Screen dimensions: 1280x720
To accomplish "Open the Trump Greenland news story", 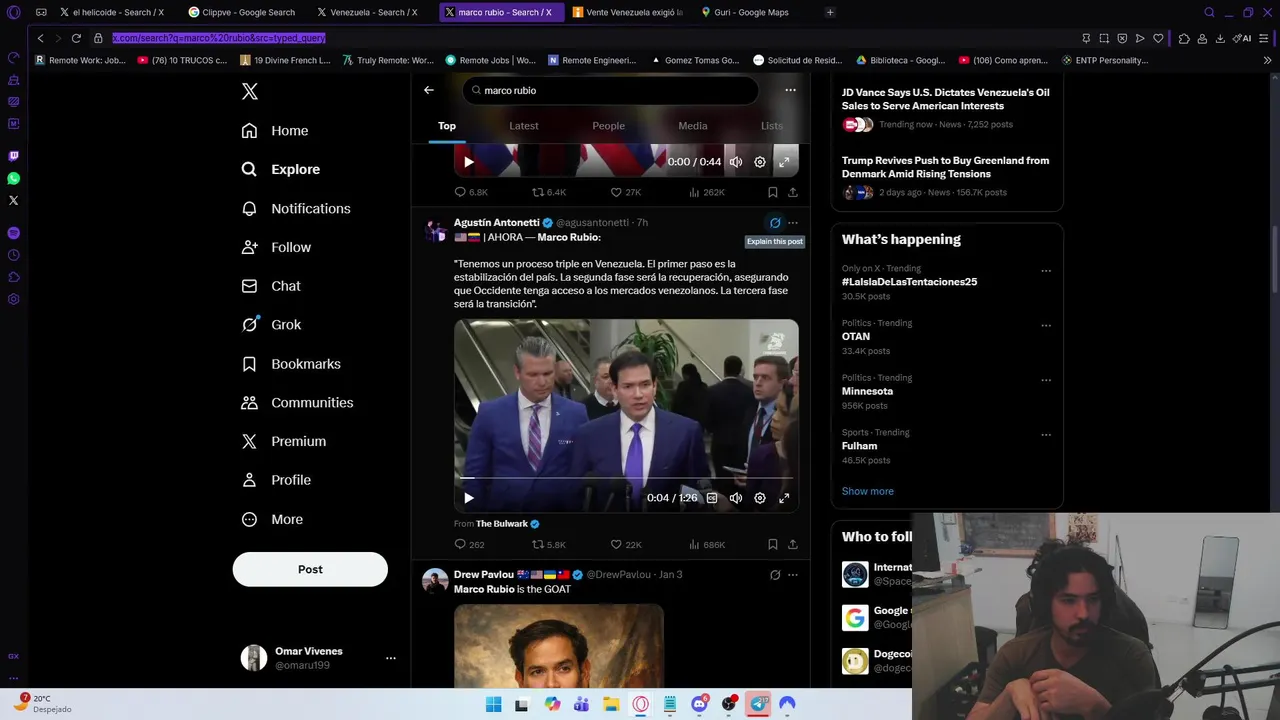I will [946, 175].
